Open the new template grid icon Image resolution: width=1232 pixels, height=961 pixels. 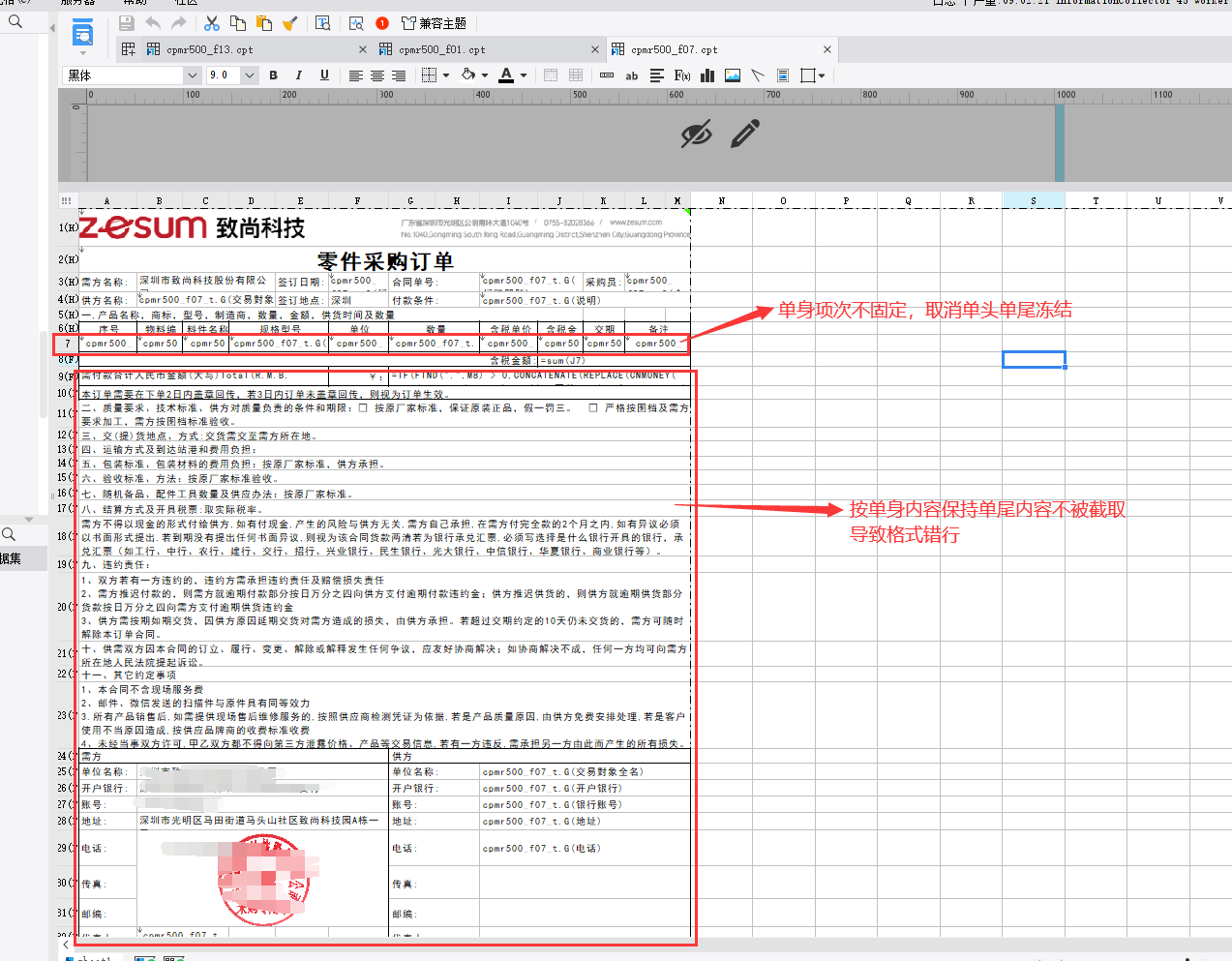129,49
